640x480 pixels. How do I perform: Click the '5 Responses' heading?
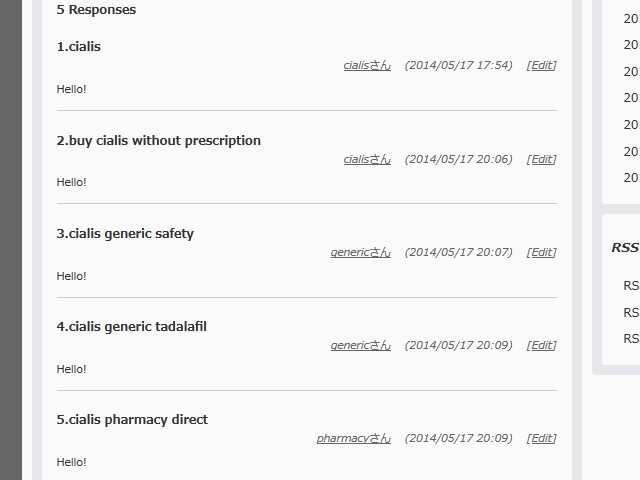click(x=96, y=10)
